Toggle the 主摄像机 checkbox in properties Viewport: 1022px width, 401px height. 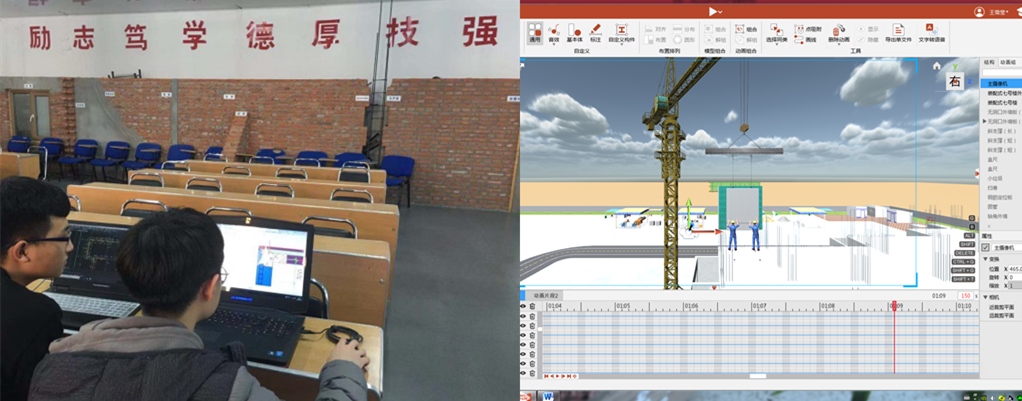[986, 248]
